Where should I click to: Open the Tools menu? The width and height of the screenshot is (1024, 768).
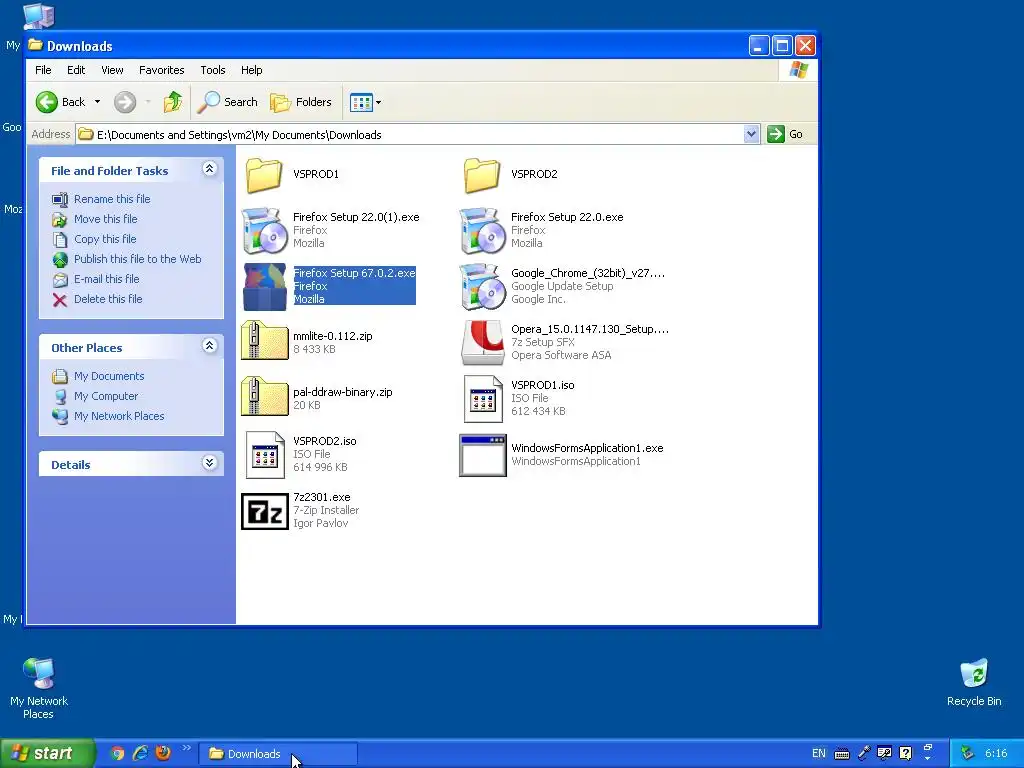tap(213, 70)
